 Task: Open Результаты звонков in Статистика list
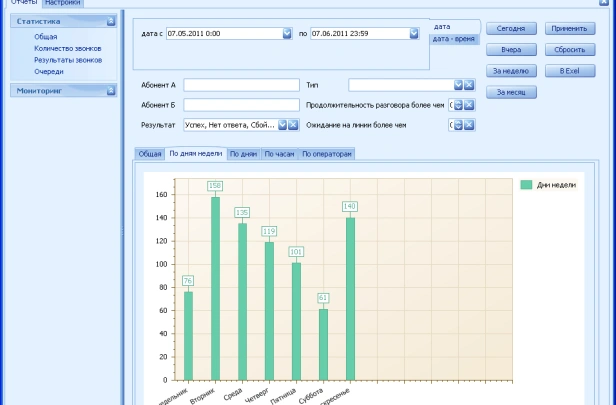coord(67,60)
